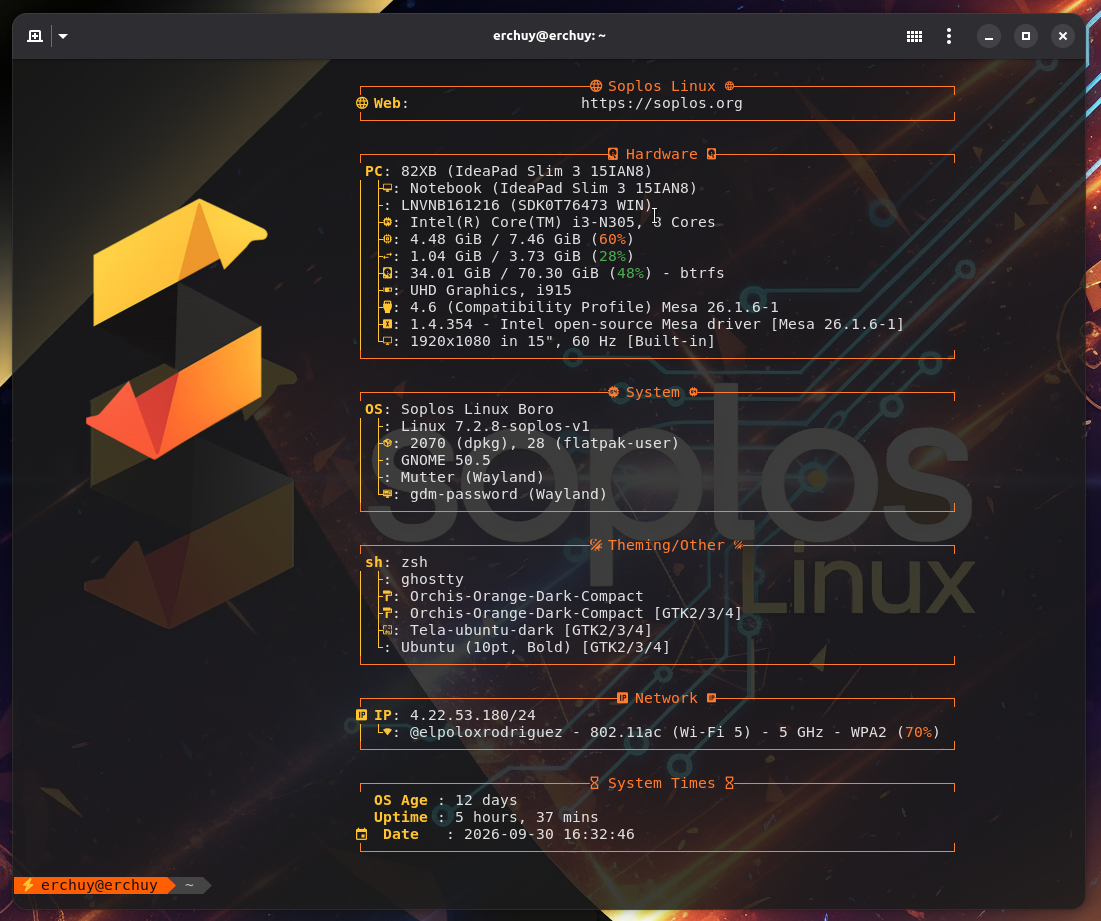Click the text "GNOME 50.5"
Viewport: 1101px width, 921px height.
pyautogui.click(x=445, y=460)
